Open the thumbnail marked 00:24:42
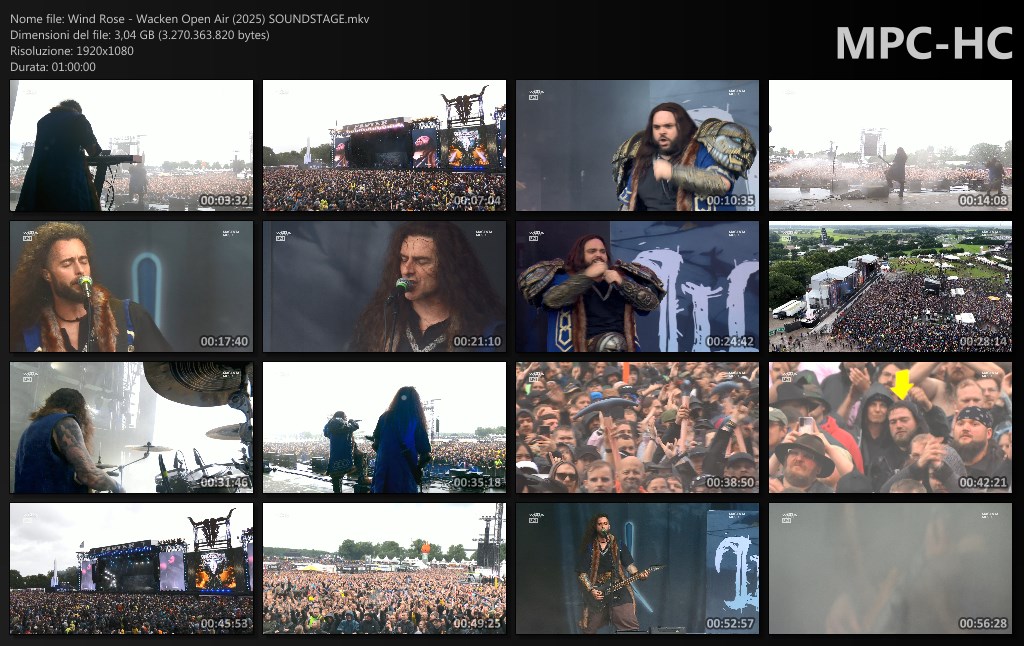The height and width of the screenshot is (646, 1024). [637, 287]
